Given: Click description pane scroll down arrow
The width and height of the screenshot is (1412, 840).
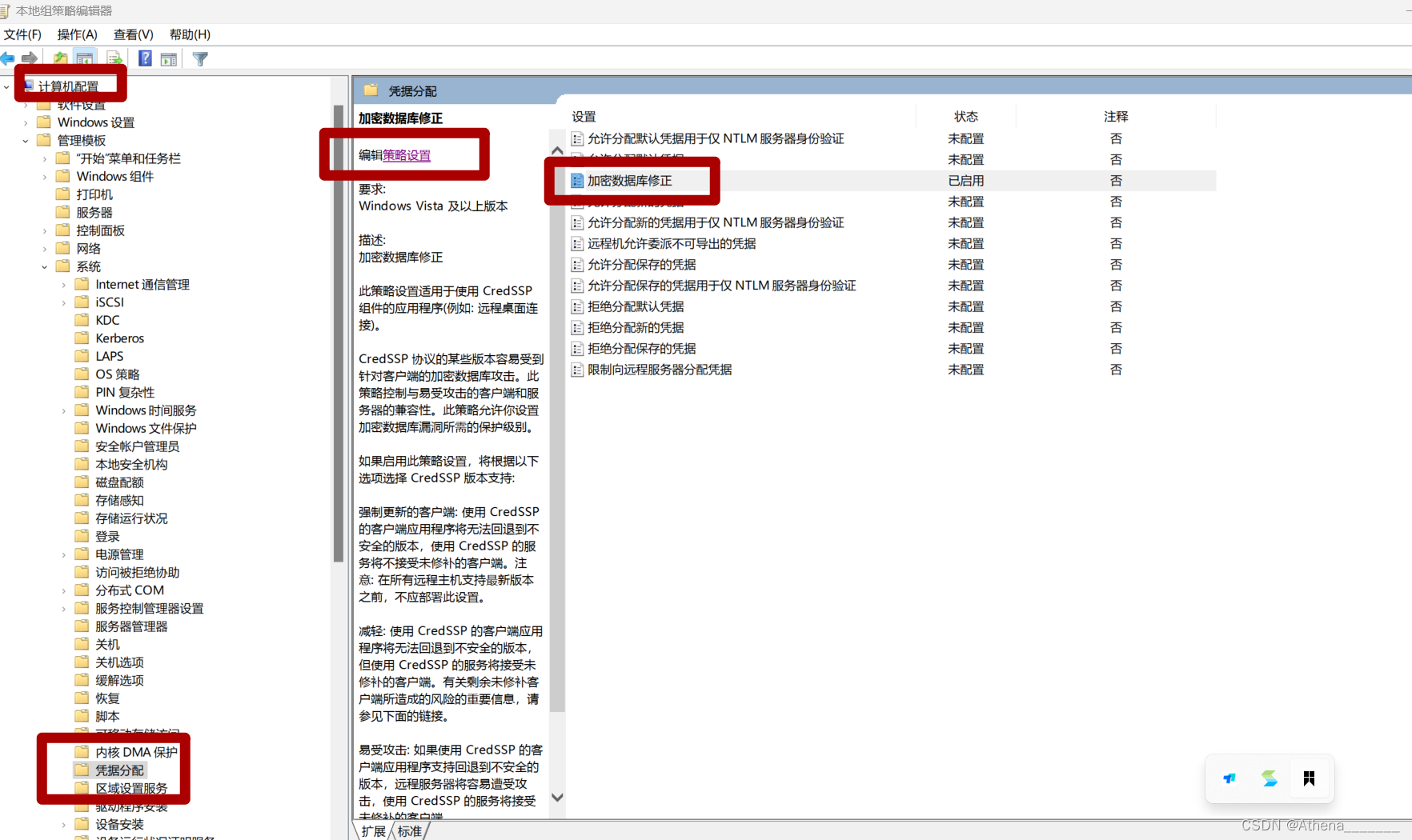Looking at the screenshot, I should 557,798.
